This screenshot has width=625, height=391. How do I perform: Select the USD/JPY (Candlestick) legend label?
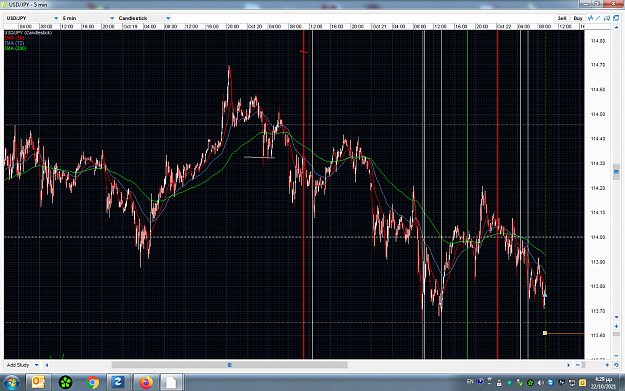coord(28,33)
